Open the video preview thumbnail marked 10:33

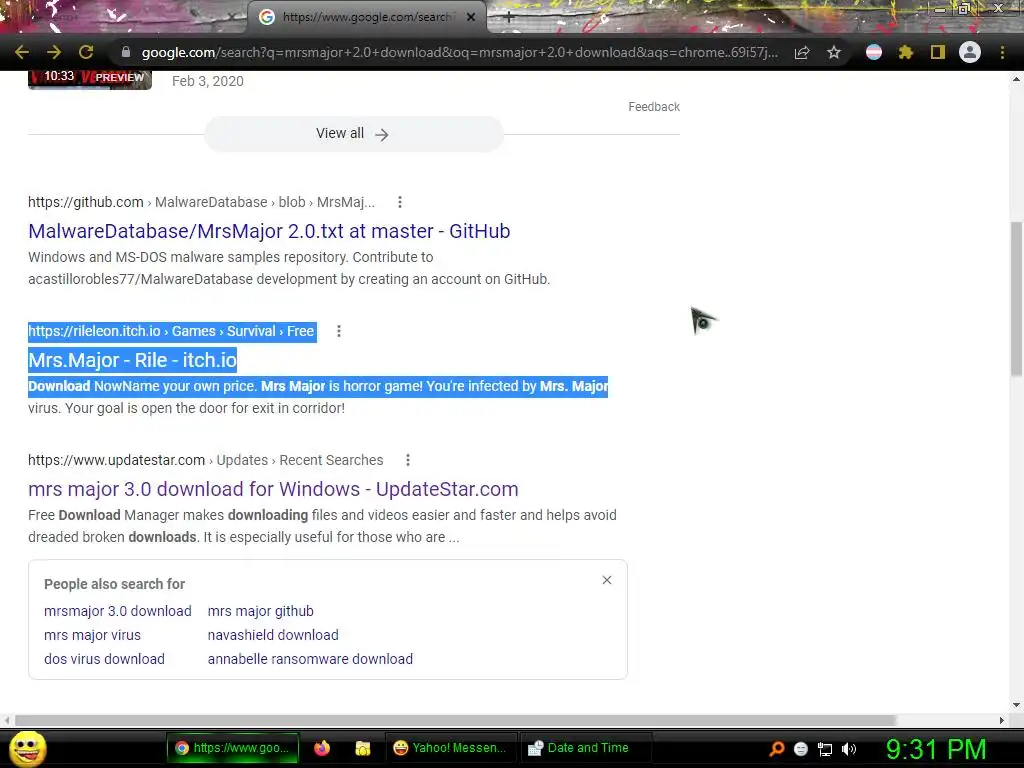(x=90, y=80)
